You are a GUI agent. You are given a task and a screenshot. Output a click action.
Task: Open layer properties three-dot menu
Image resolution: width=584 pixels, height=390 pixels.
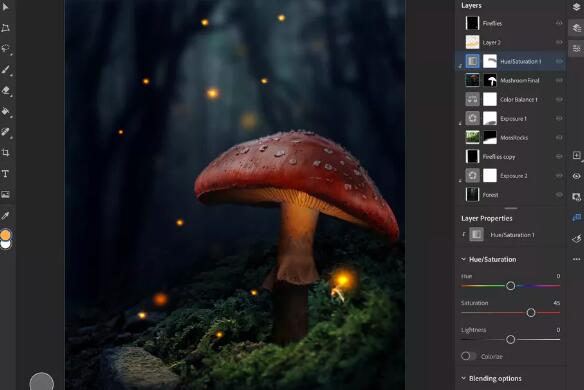[576, 259]
